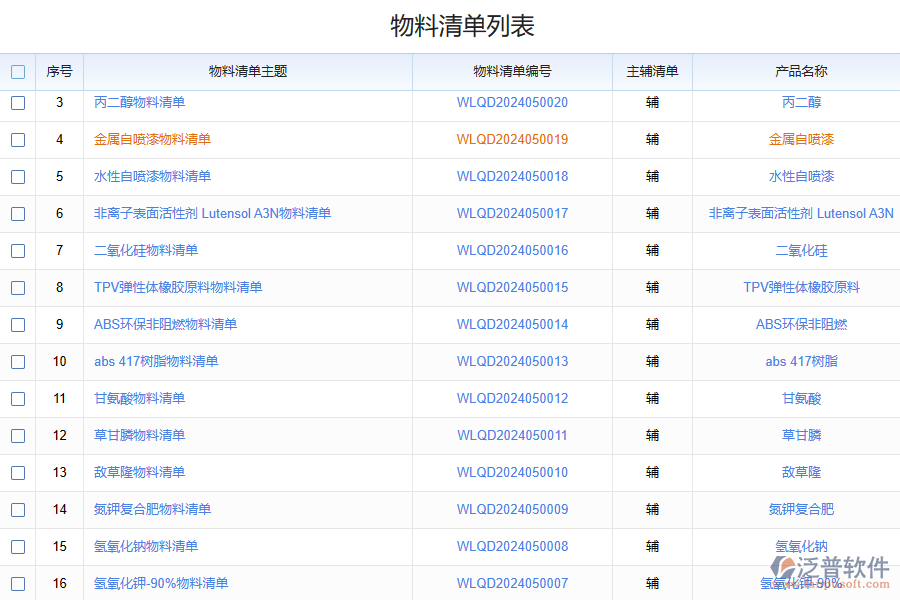Tick the checkbox next to 金属自喷漆物料清单
This screenshot has width=900, height=600.
17,140
